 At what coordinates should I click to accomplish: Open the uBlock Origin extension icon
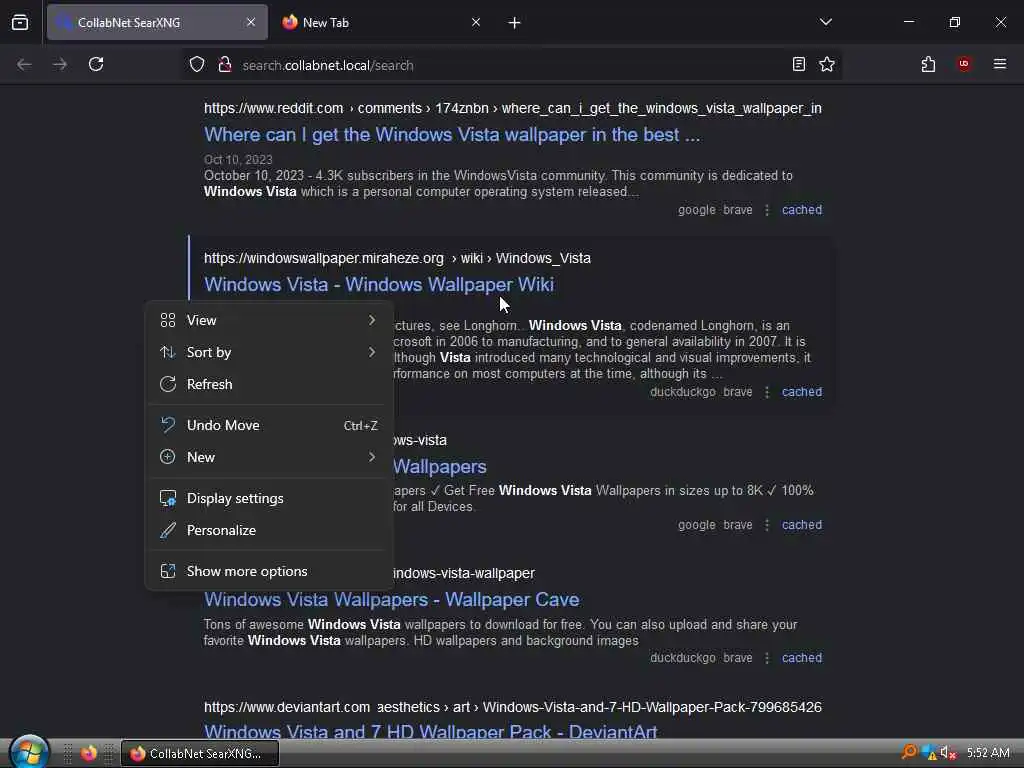pyautogui.click(x=964, y=64)
